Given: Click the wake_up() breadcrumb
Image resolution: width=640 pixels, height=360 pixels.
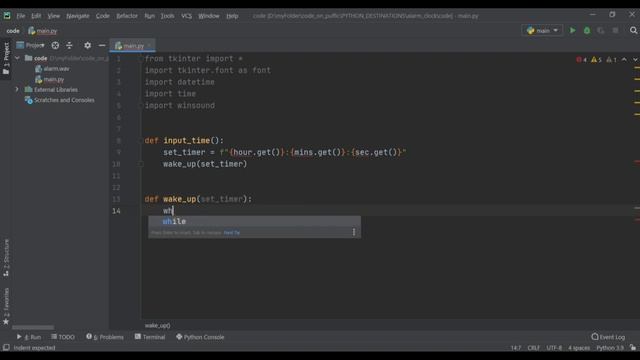Looking at the screenshot, I should 158,325.
